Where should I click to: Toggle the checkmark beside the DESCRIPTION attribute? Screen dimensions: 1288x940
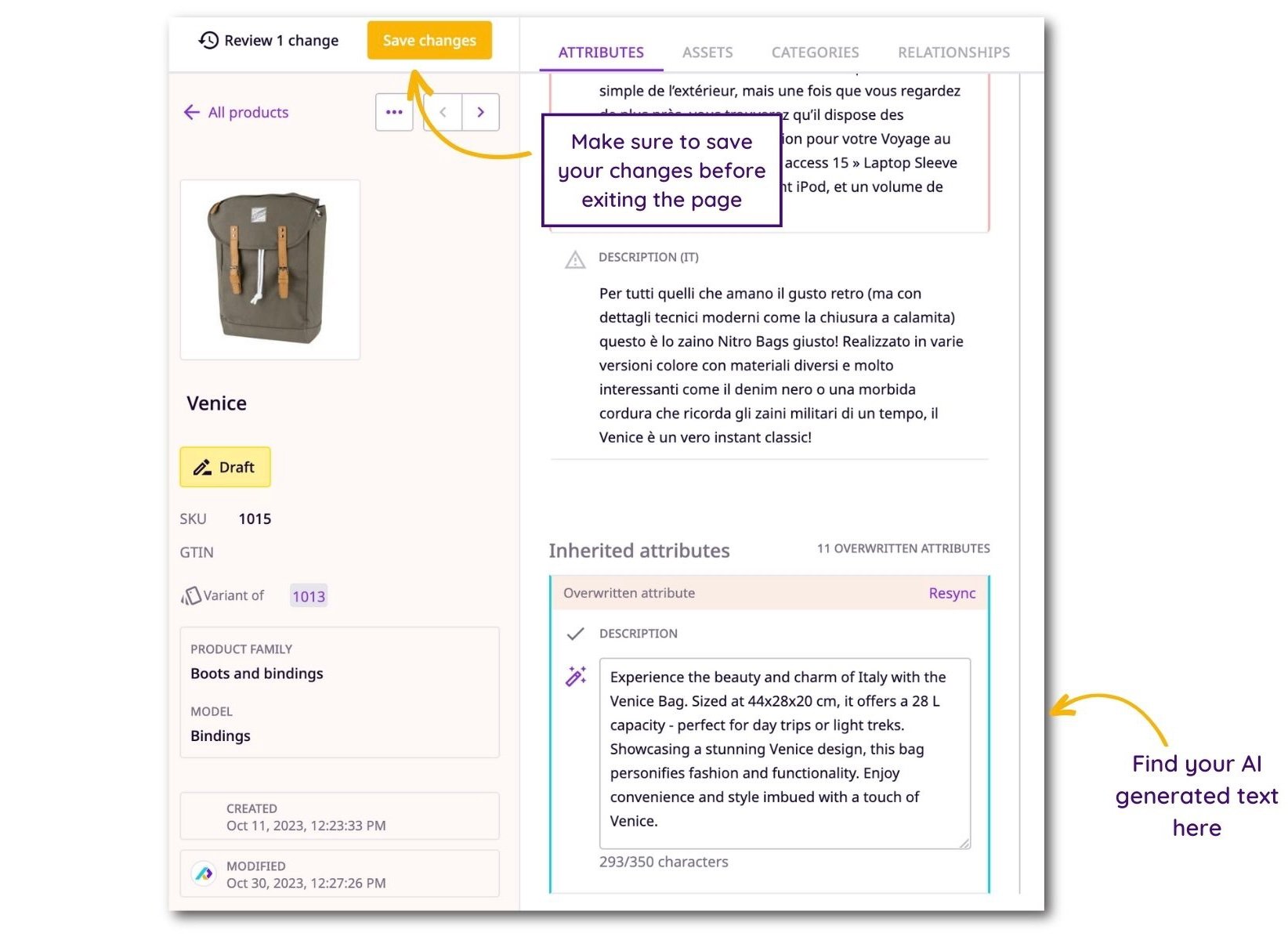[x=577, y=633]
